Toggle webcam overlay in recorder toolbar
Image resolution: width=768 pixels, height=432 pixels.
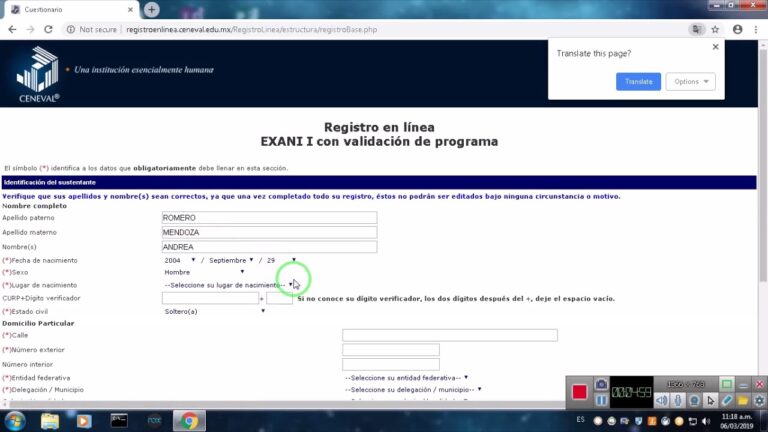(694, 401)
